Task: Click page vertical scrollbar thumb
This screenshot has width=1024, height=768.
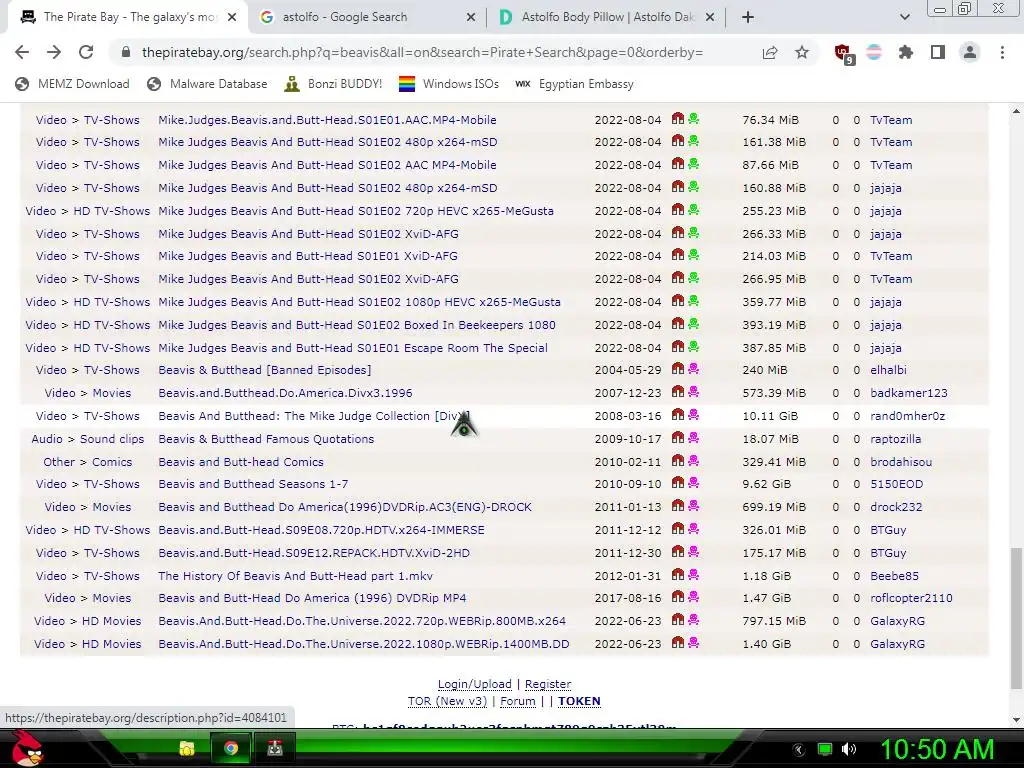Action: pyautogui.click(x=1016, y=618)
